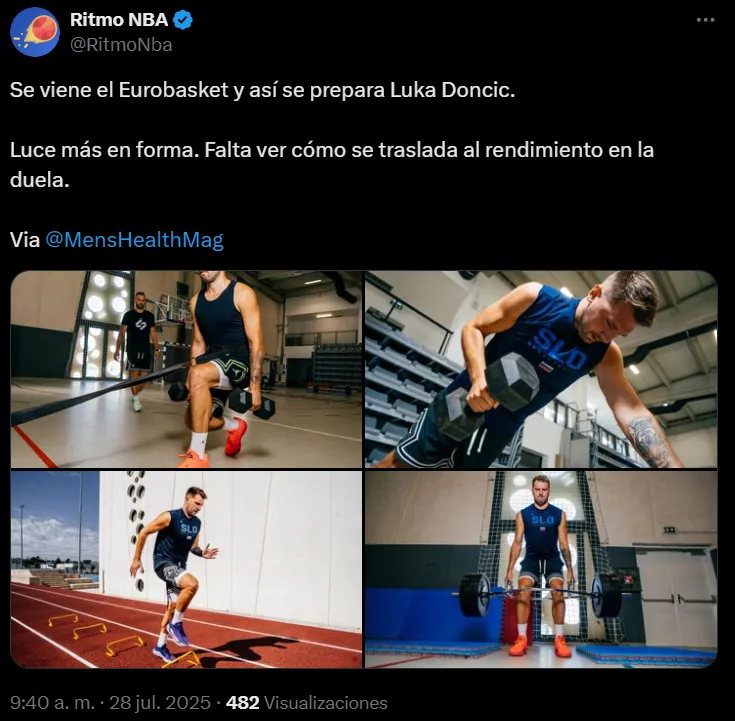Screen dimensions: 735x721
Task: Open the three-dot more options menu
Action: [705, 20]
